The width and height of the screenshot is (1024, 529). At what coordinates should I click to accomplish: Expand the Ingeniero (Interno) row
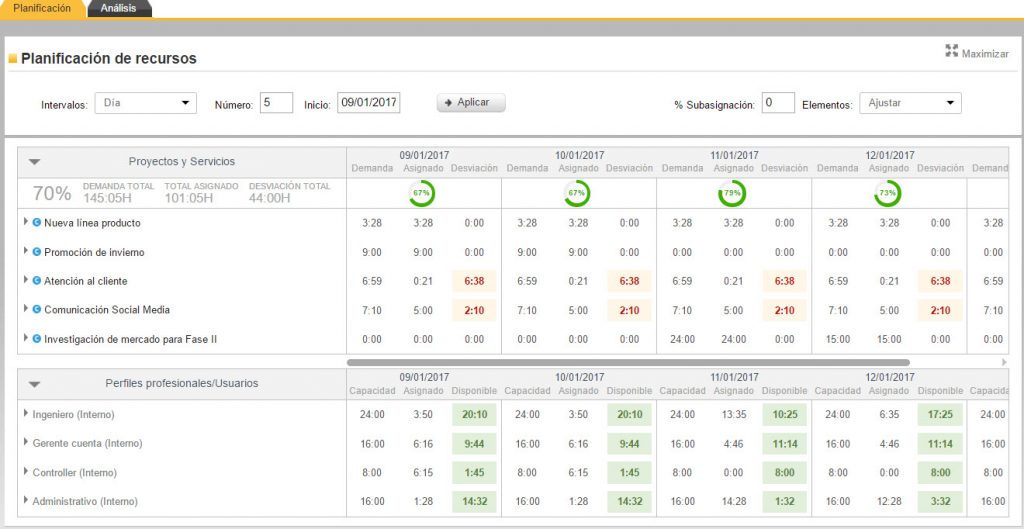26,414
